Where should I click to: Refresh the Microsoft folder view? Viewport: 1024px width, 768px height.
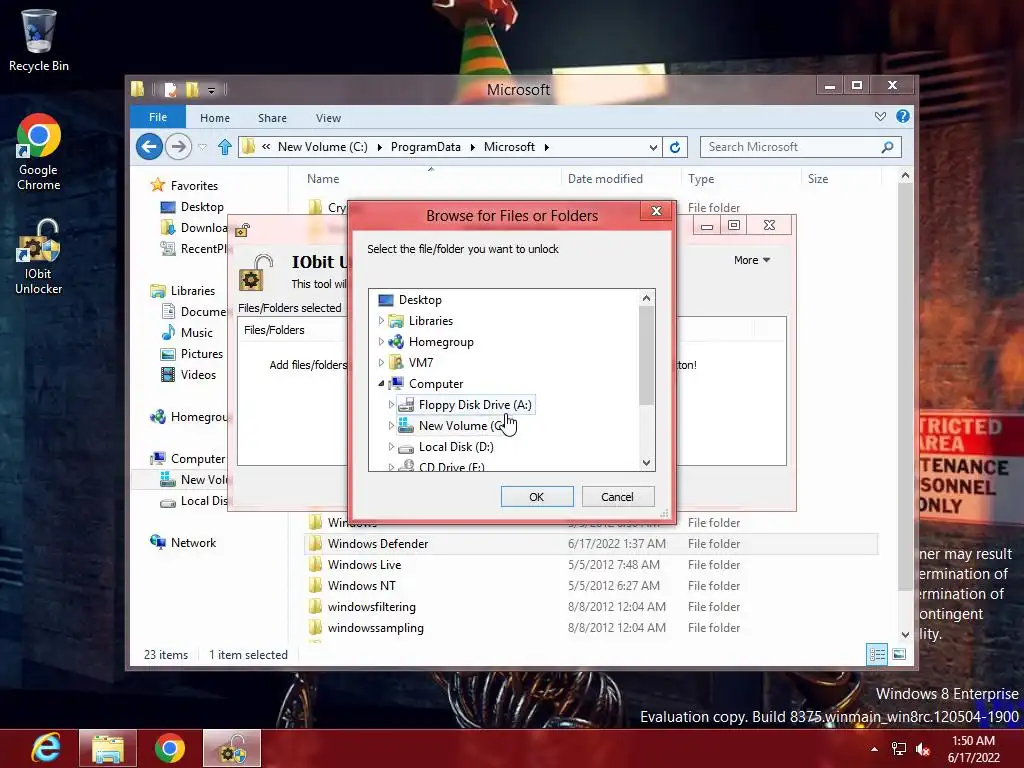(675, 147)
